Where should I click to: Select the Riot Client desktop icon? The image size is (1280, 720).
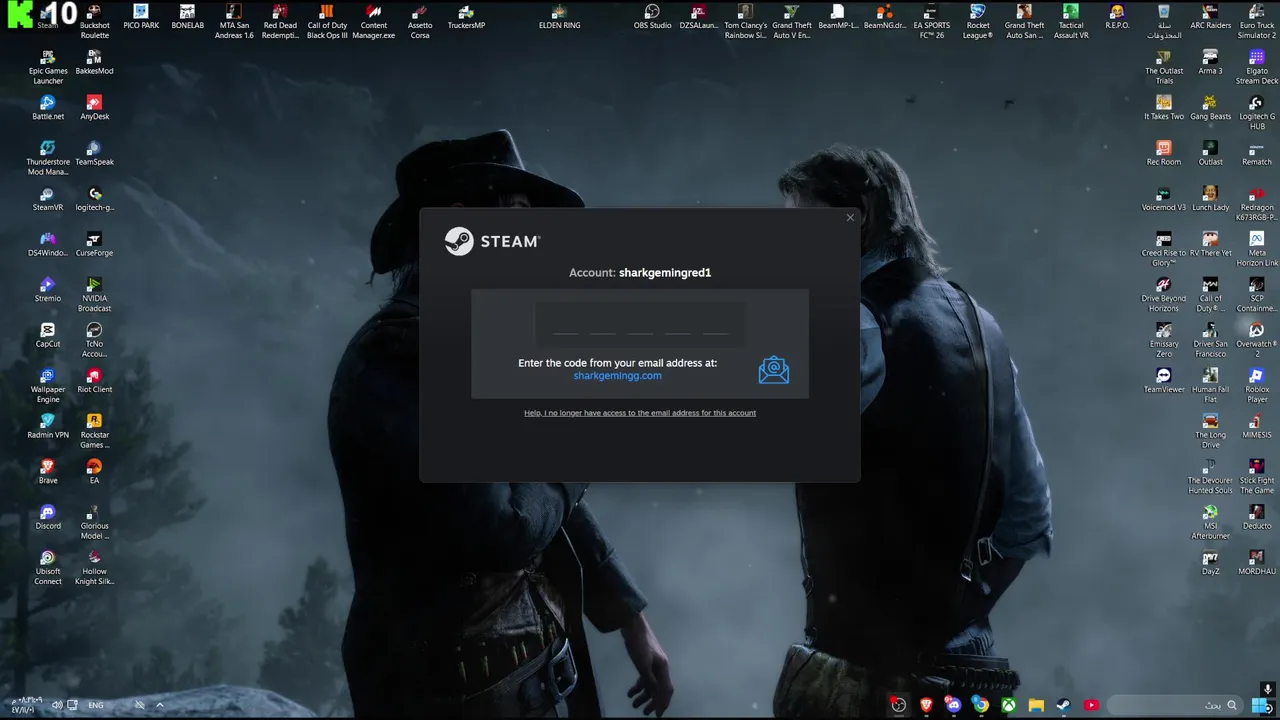(x=94, y=380)
